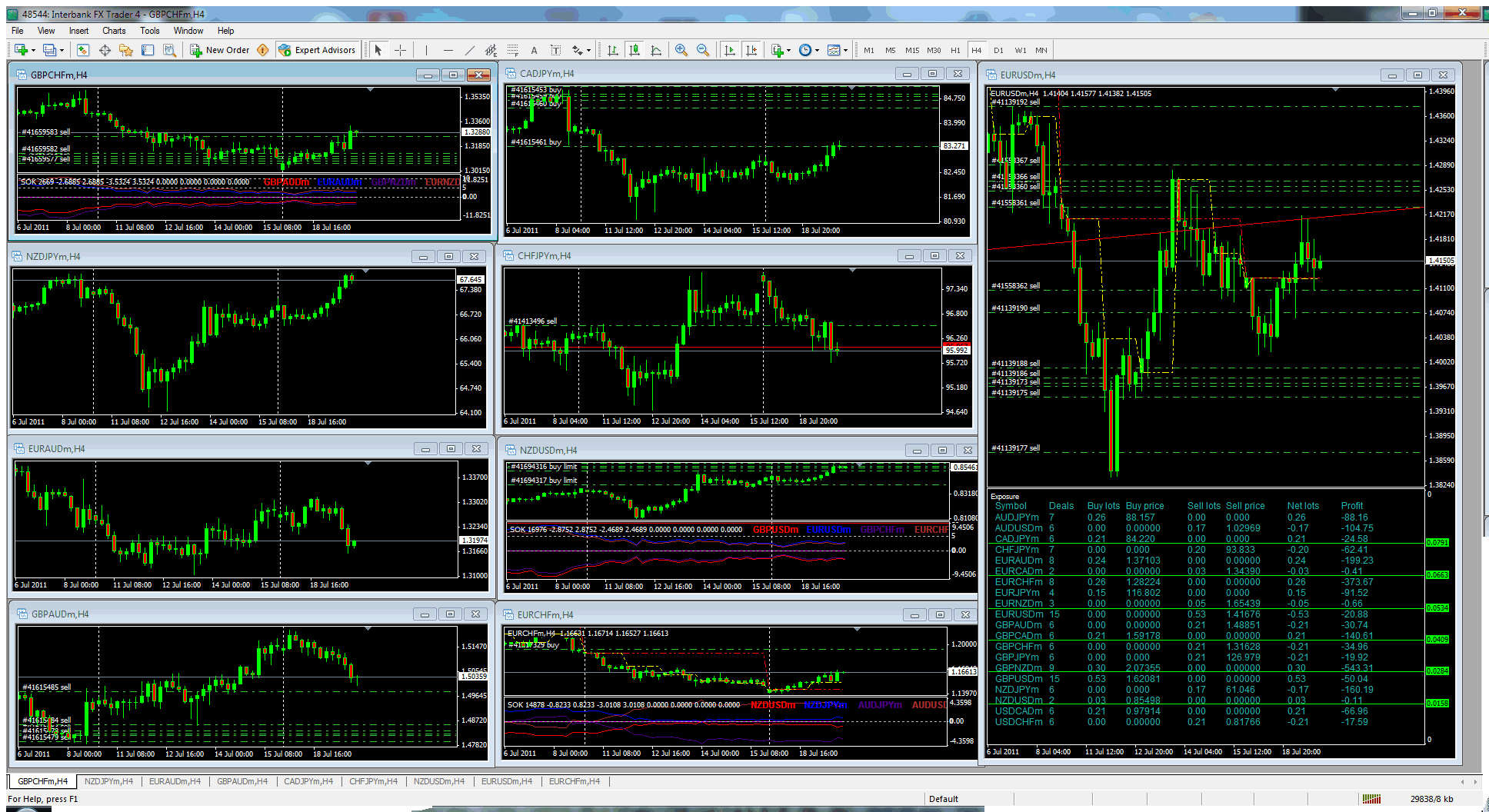This screenshot has width=1489, height=812.
Task: Toggle chart auto scroll
Action: coord(729,50)
